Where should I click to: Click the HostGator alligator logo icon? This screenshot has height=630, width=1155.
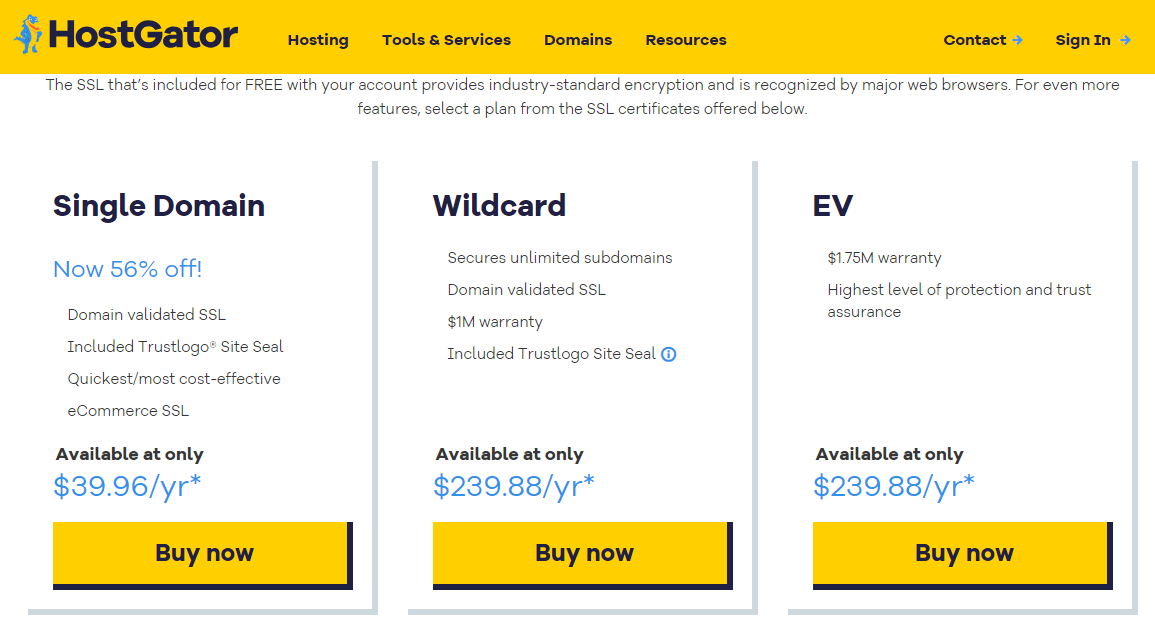click(x=33, y=33)
